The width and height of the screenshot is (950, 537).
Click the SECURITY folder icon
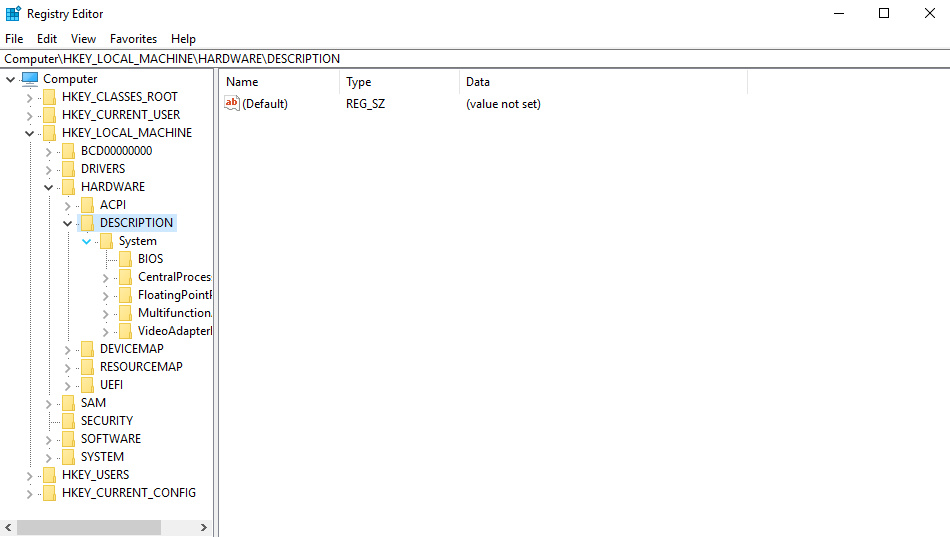click(69, 421)
